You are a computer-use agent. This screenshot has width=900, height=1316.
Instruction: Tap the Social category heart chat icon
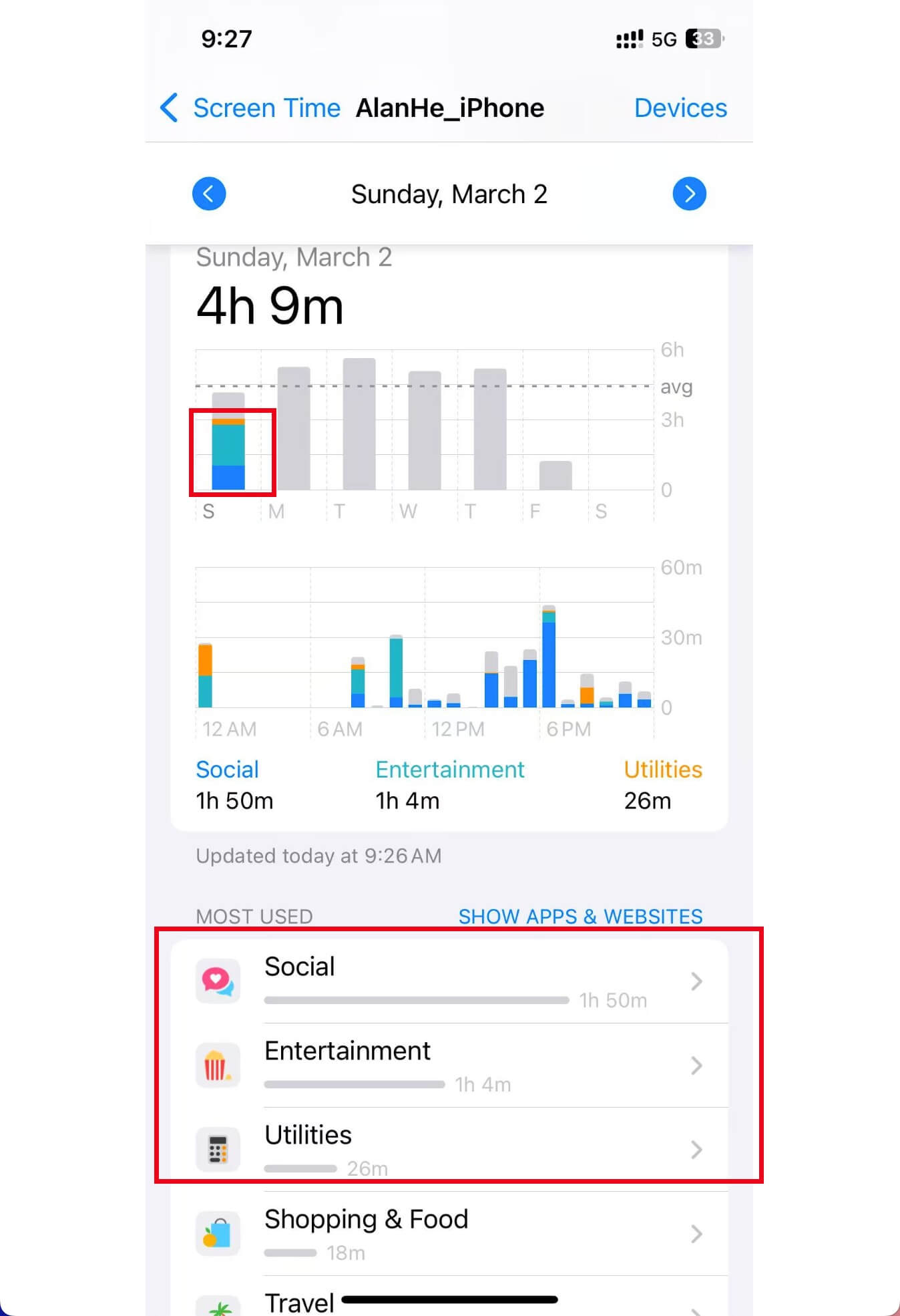218,981
